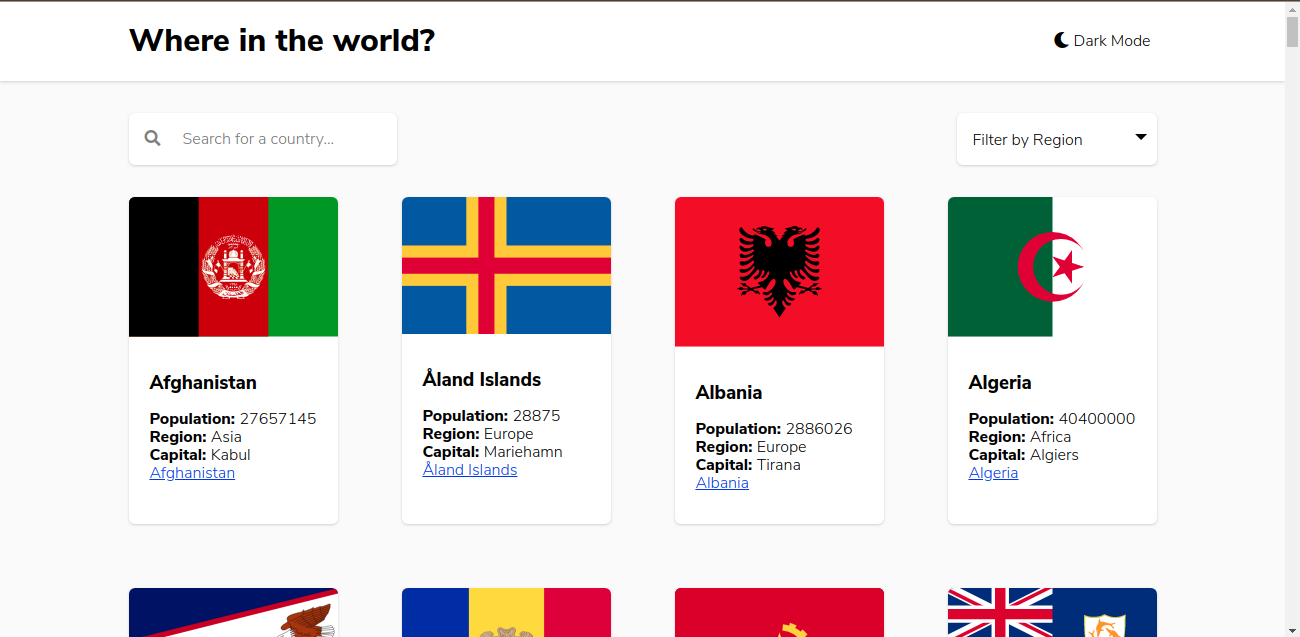Click the Åland Islands flag image
Viewport: 1300px width, 637px height.
[506, 265]
